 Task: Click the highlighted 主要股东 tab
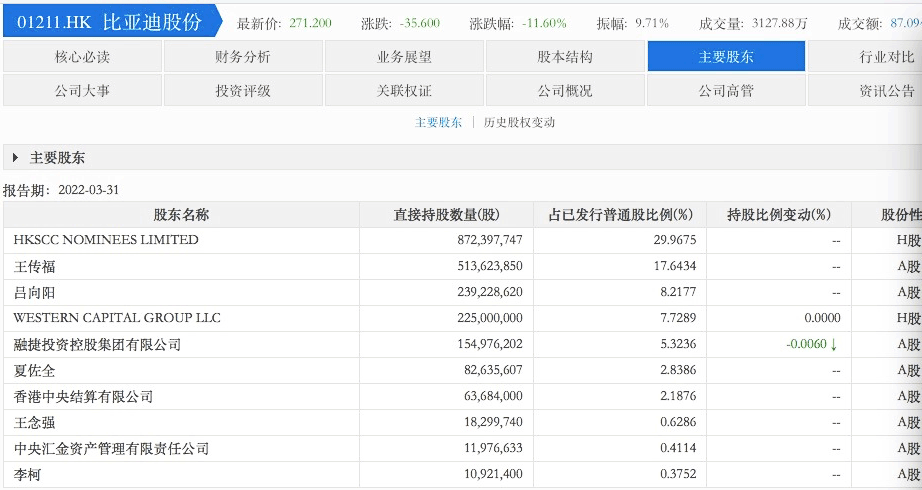tap(726, 57)
